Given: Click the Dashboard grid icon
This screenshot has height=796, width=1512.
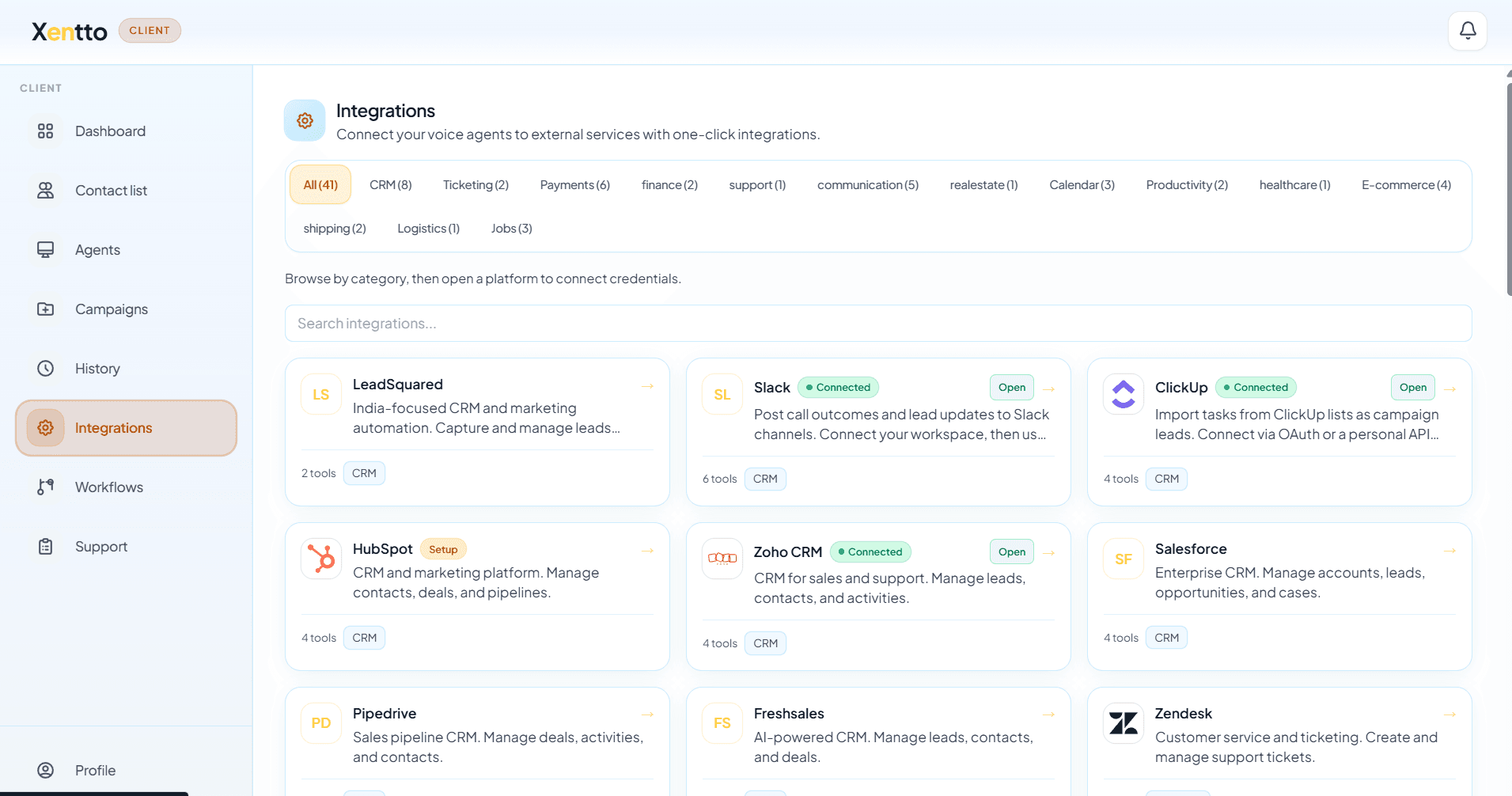Looking at the screenshot, I should [x=46, y=131].
